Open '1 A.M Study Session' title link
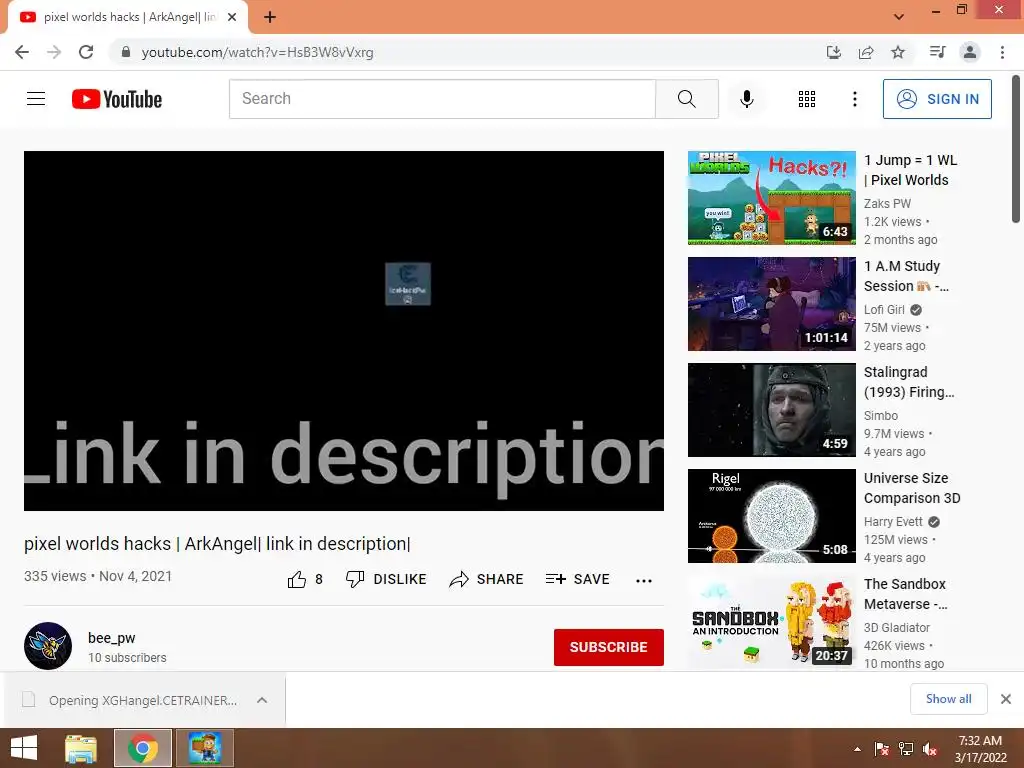This screenshot has height=768, width=1024. (x=906, y=276)
